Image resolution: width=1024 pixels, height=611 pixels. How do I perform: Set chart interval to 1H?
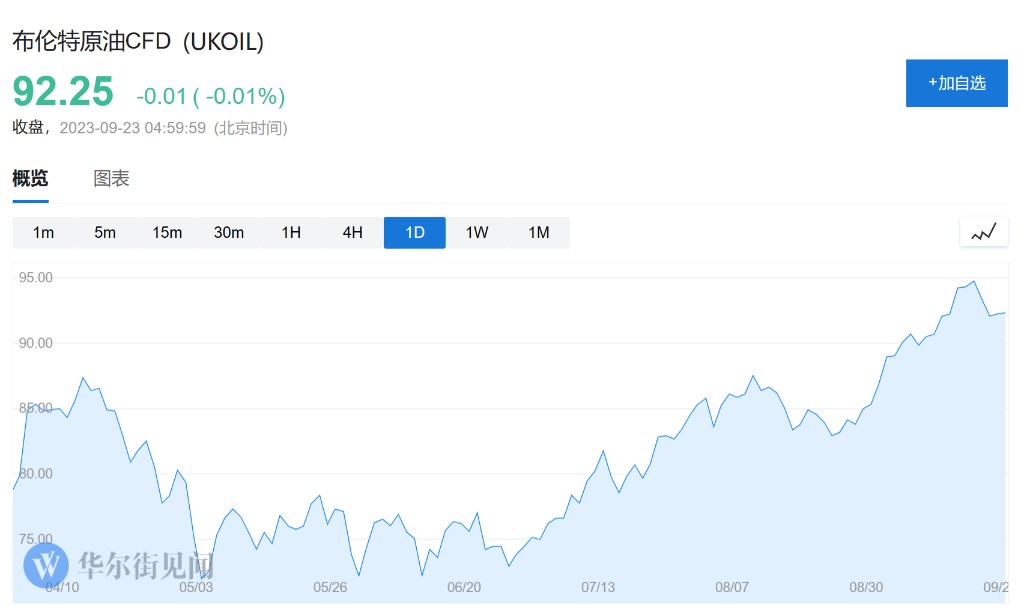(x=291, y=233)
